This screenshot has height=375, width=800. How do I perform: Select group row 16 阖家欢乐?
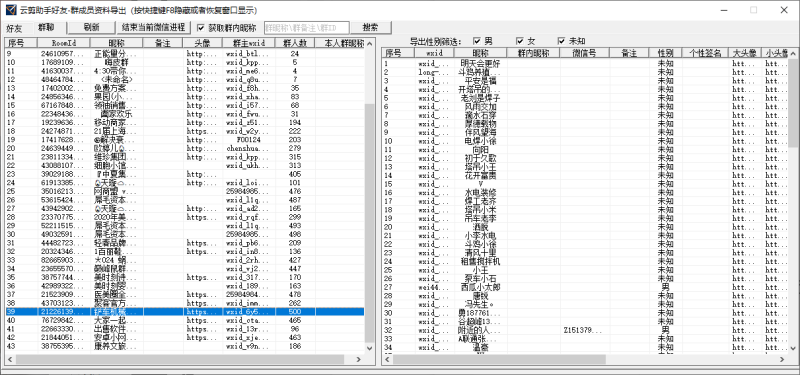[x=185, y=114]
